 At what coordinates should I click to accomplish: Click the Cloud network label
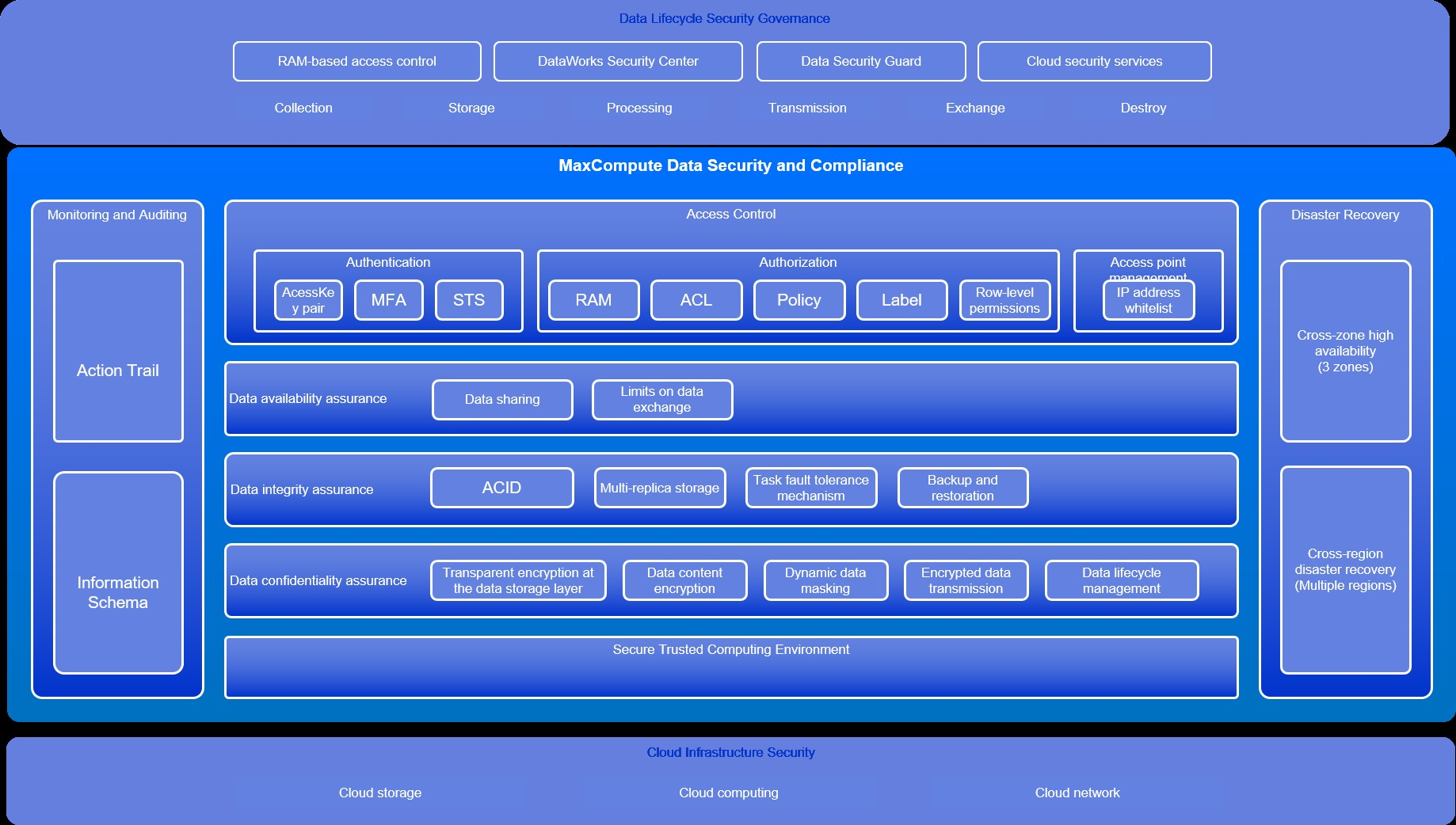pos(1077,793)
